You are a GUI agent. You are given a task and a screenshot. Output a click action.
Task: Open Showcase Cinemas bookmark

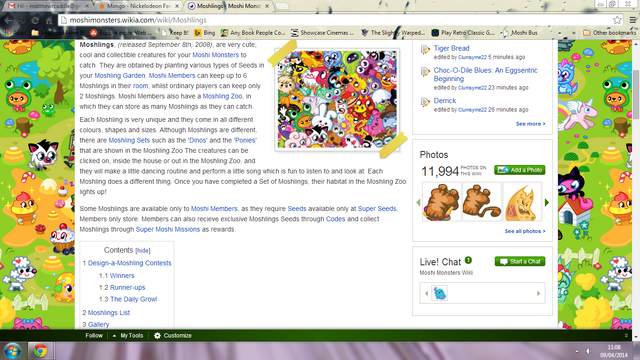click(322, 33)
